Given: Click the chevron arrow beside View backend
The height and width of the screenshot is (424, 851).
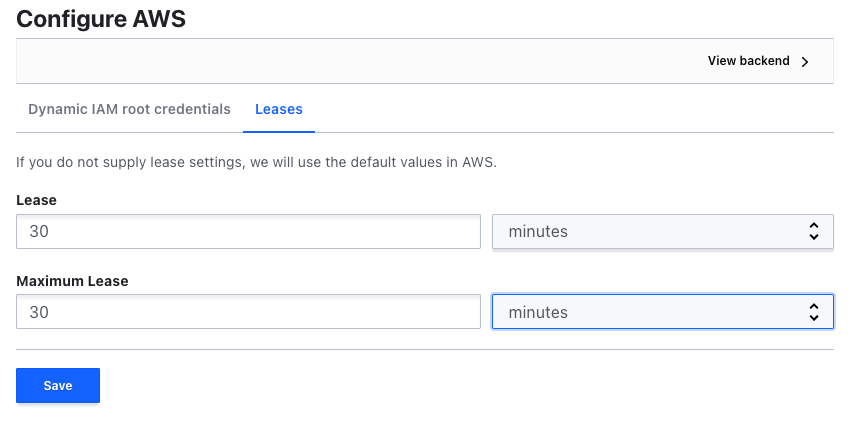Looking at the screenshot, I should (x=805, y=61).
